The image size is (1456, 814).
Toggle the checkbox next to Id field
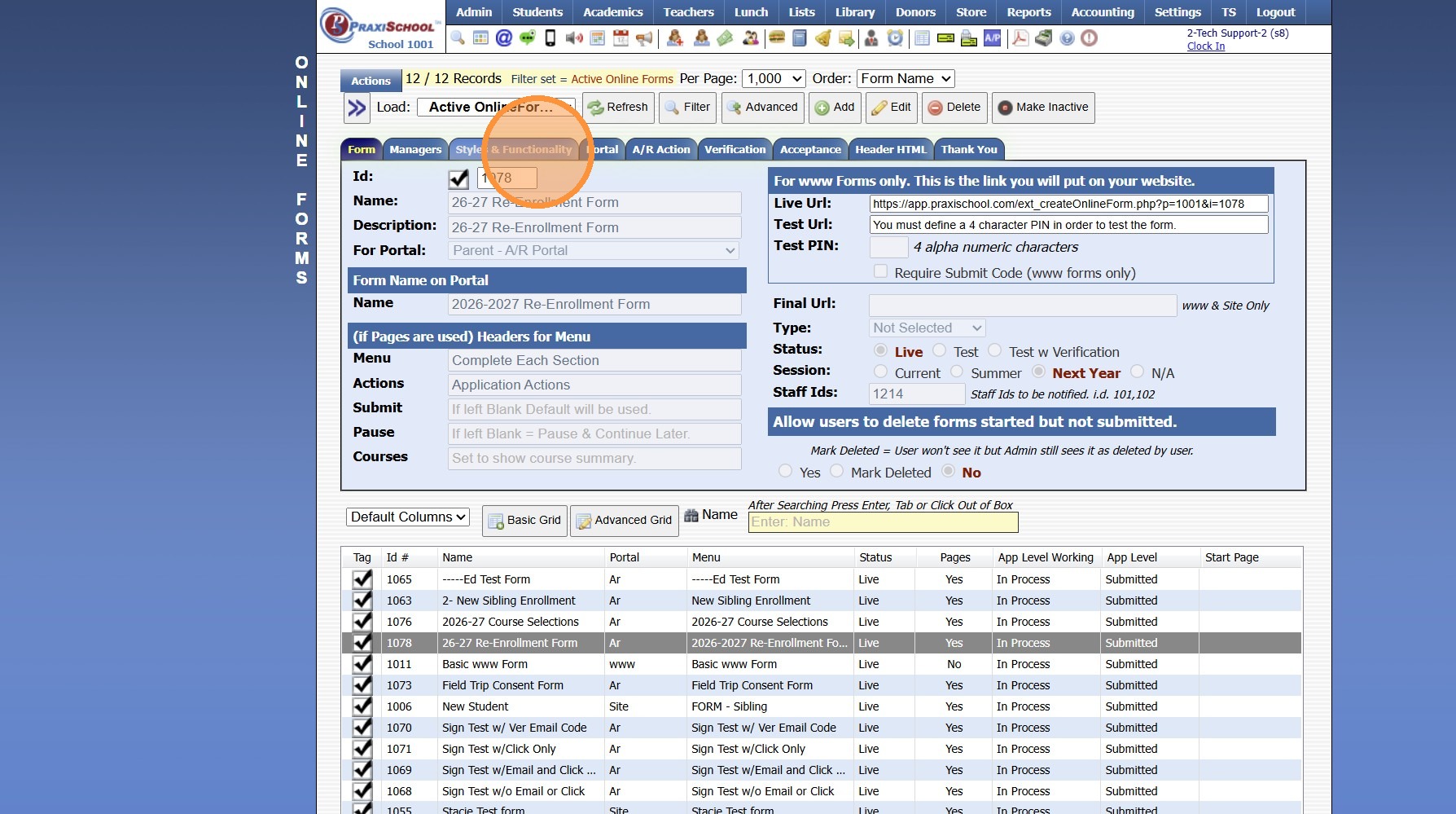tap(458, 178)
